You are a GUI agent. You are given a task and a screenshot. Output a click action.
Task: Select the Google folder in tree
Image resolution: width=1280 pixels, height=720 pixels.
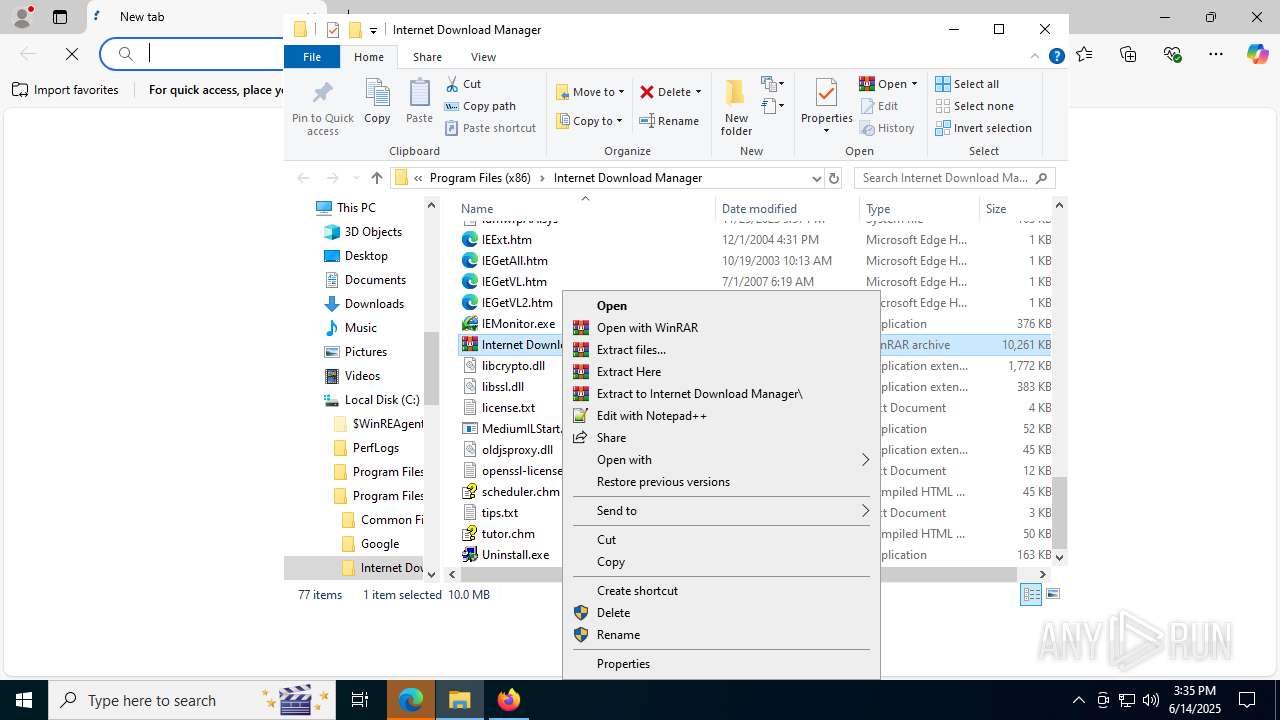[380, 544]
